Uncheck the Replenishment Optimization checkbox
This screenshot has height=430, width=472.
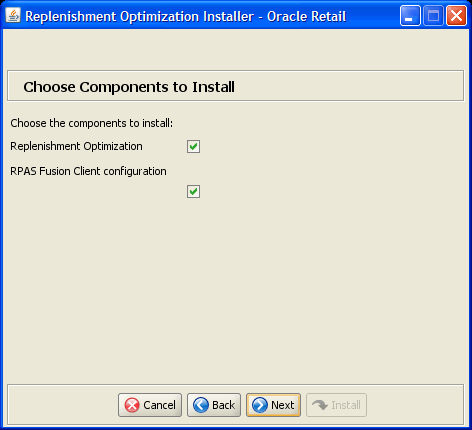pyautogui.click(x=193, y=146)
